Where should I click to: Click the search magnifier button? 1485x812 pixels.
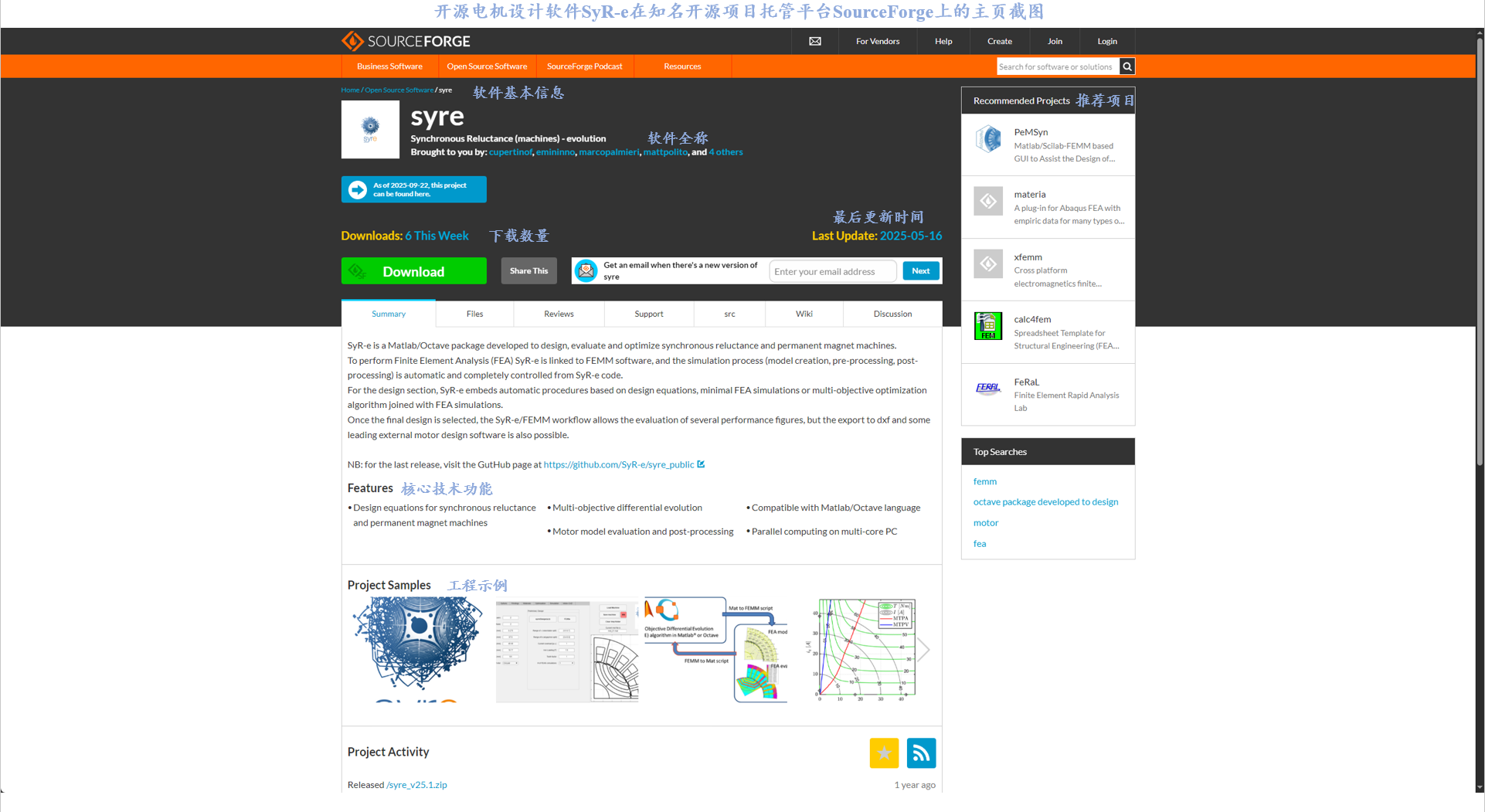click(x=1127, y=66)
